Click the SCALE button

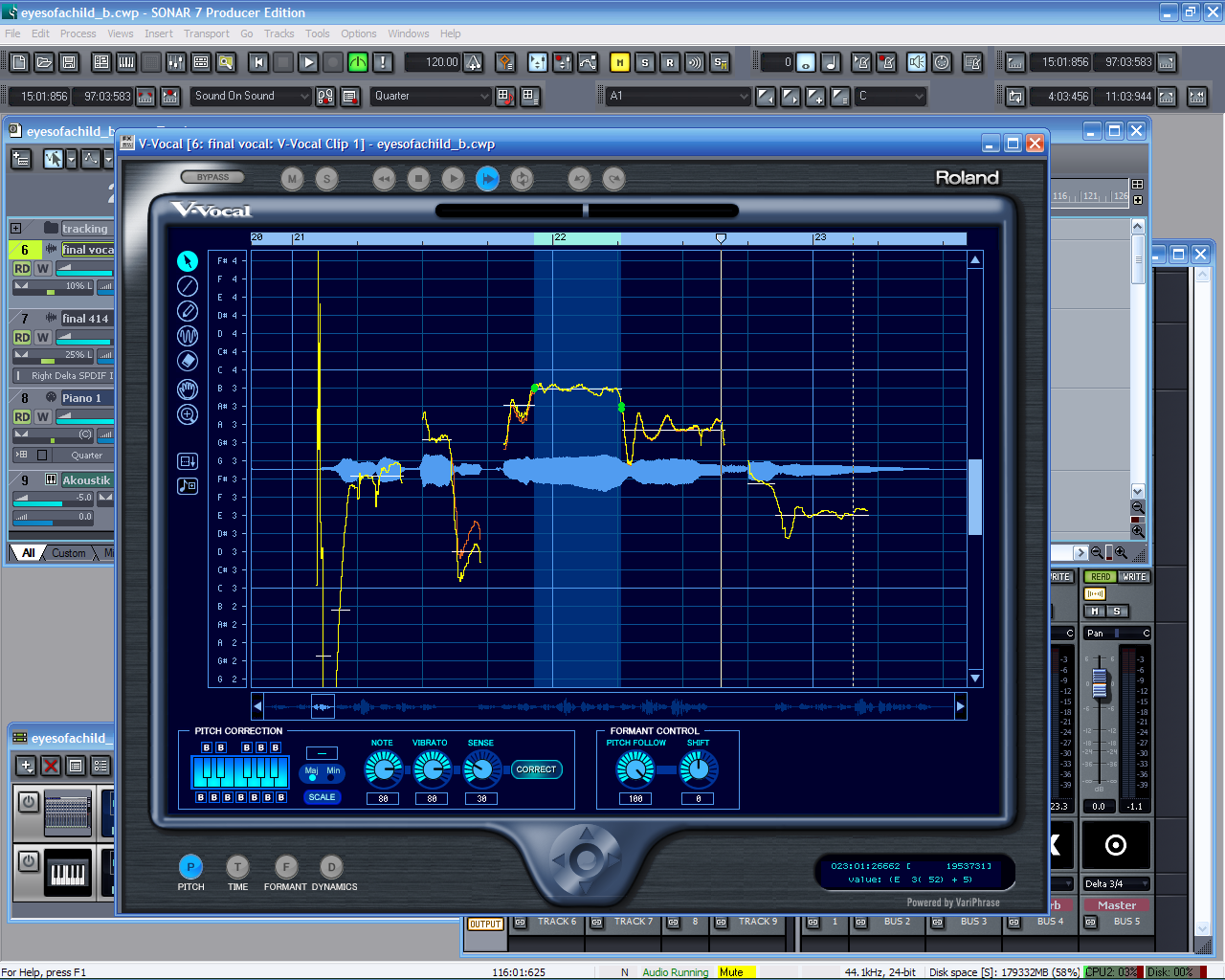pyautogui.click(x=322, y=797)
